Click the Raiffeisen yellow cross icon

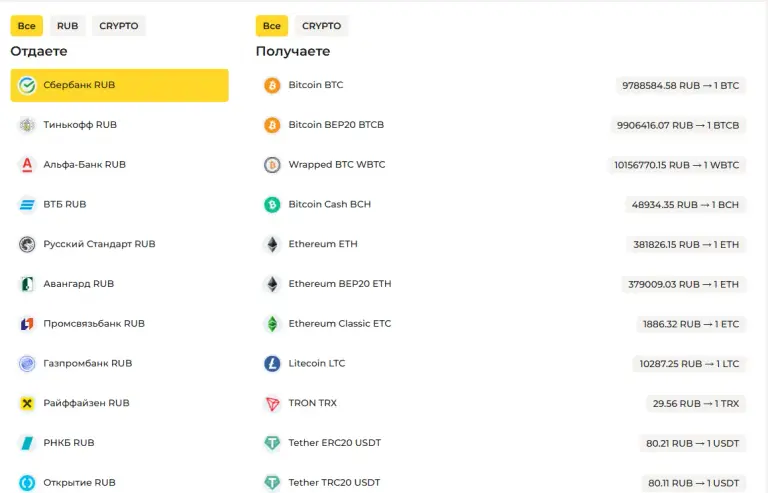[27, 403]
